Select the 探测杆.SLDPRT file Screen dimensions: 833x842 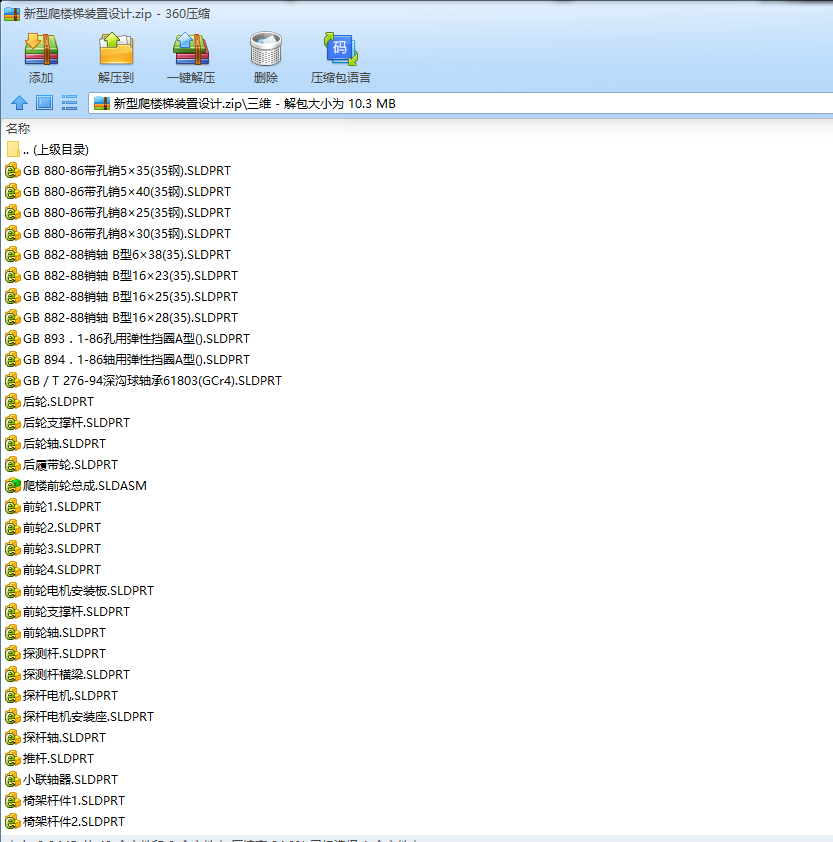[x=55, y=653]
